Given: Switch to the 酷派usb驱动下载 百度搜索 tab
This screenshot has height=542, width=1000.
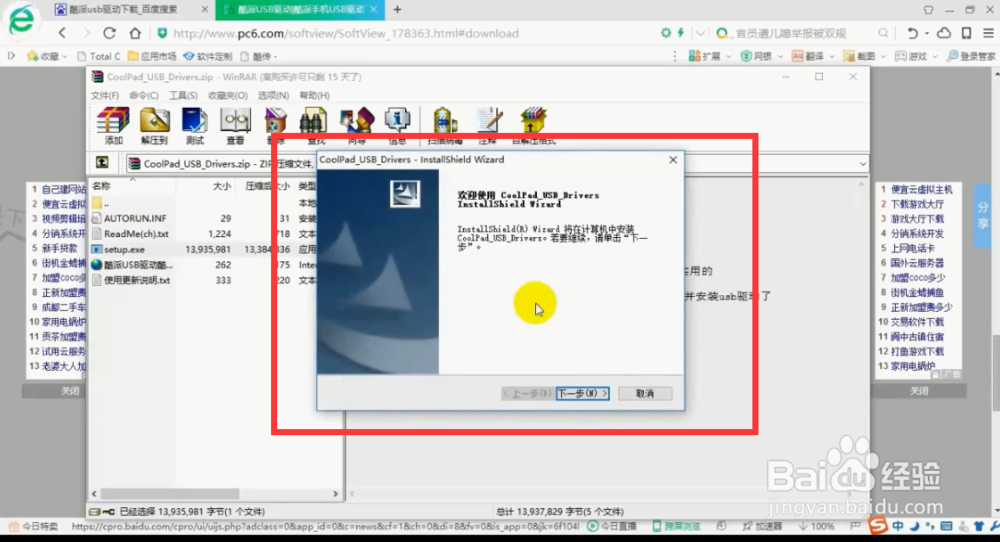Looking at the screenshot, I should (x=130, y=10).
